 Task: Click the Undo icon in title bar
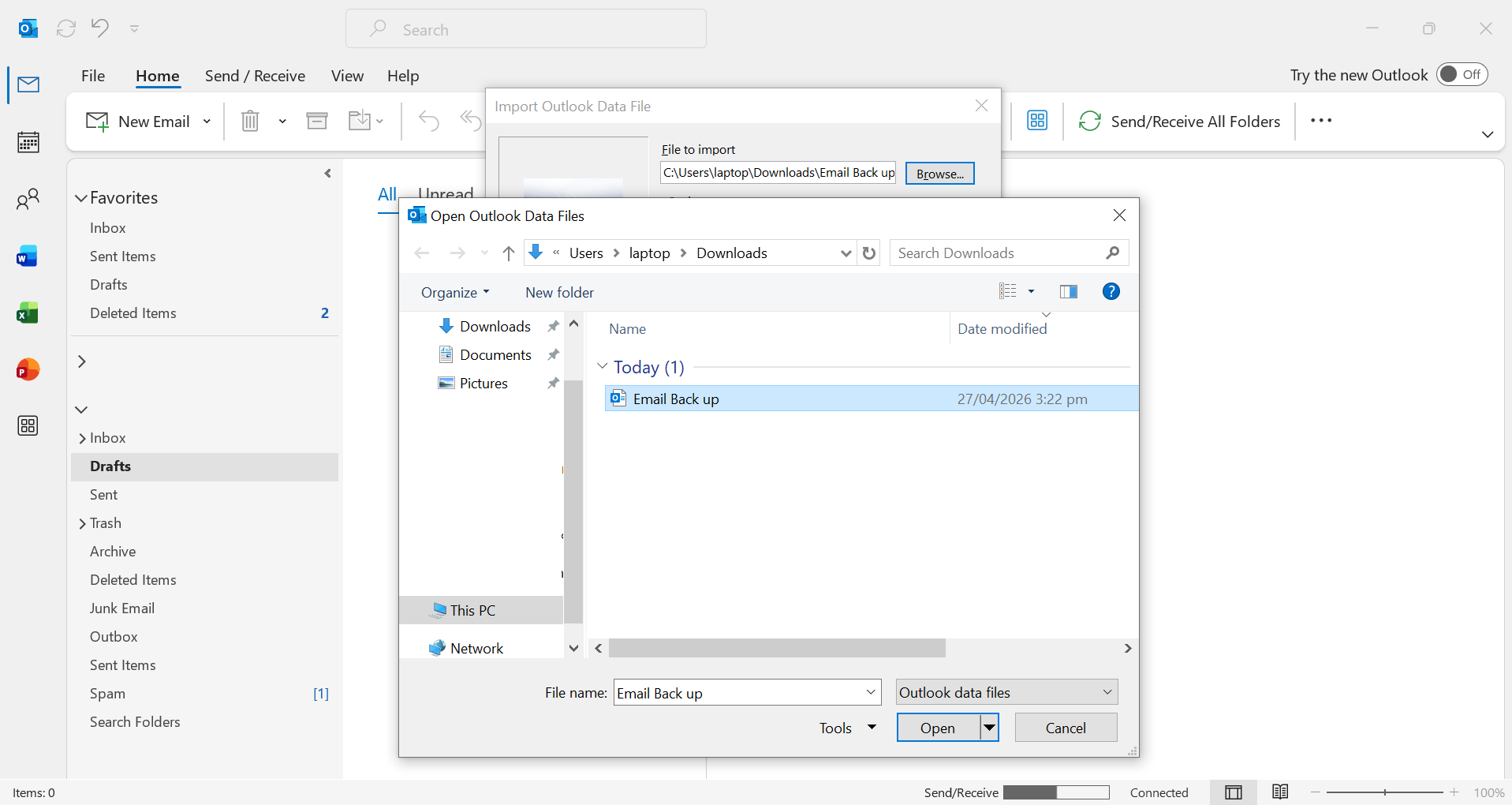tap(99, 28)
